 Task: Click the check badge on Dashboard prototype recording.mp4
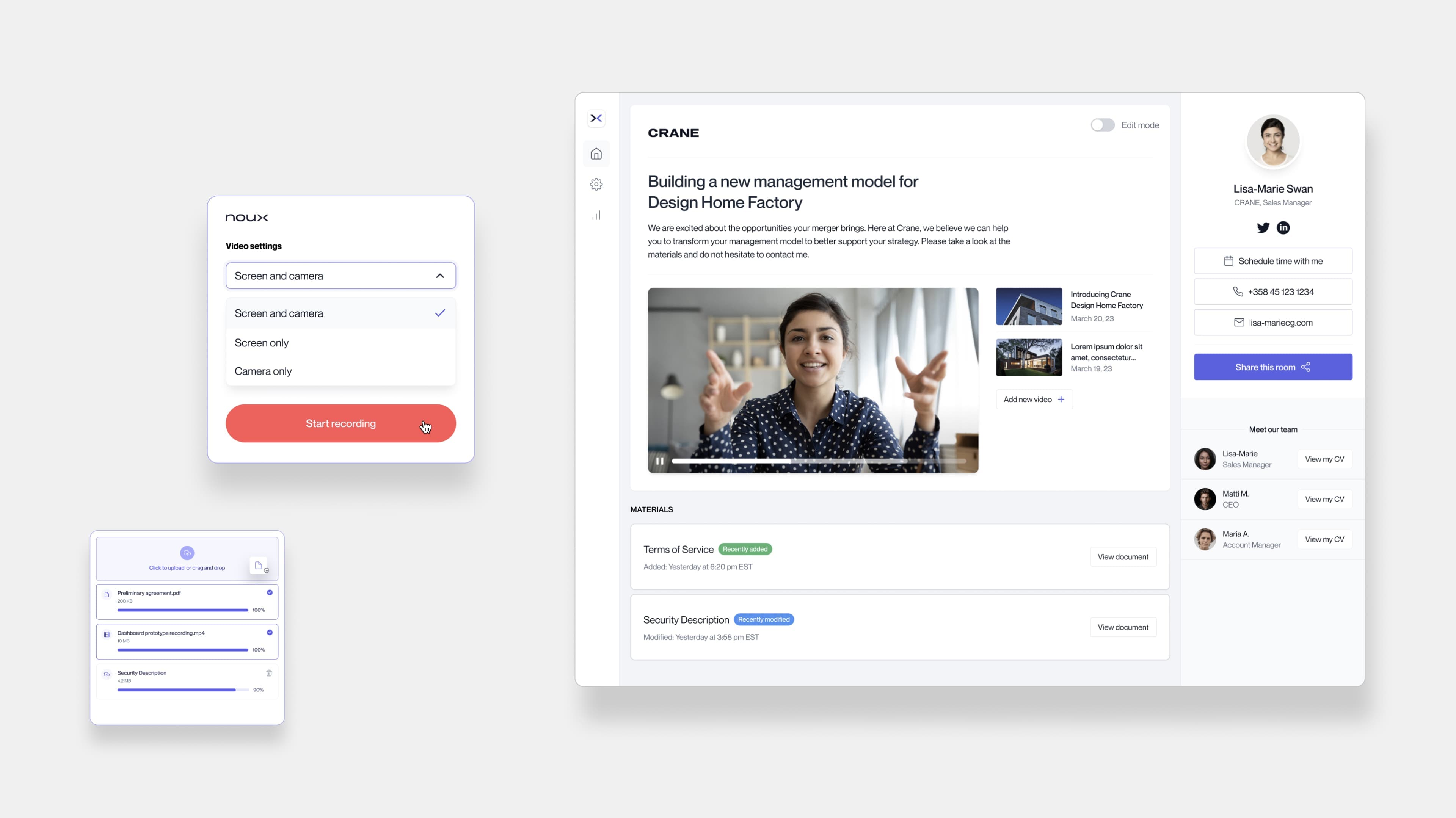coord(270,632)
